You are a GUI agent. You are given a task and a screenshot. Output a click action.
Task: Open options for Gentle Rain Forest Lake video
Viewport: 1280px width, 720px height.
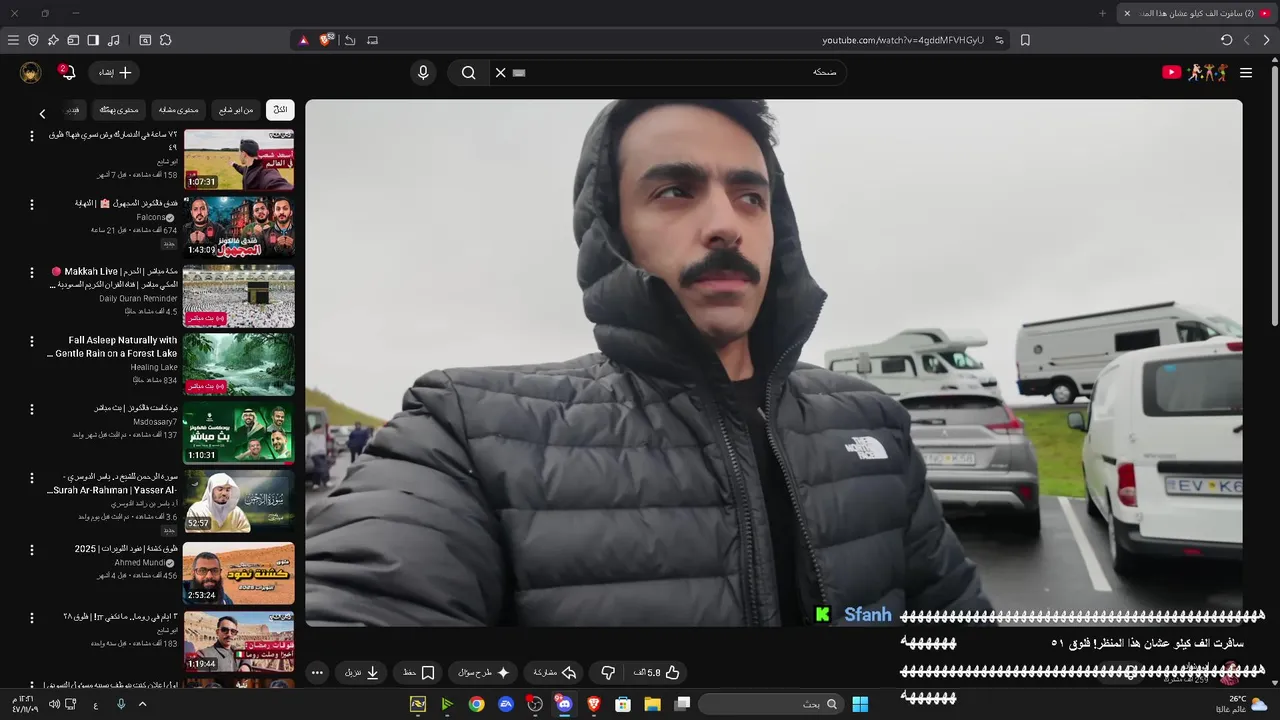point(31,341)
